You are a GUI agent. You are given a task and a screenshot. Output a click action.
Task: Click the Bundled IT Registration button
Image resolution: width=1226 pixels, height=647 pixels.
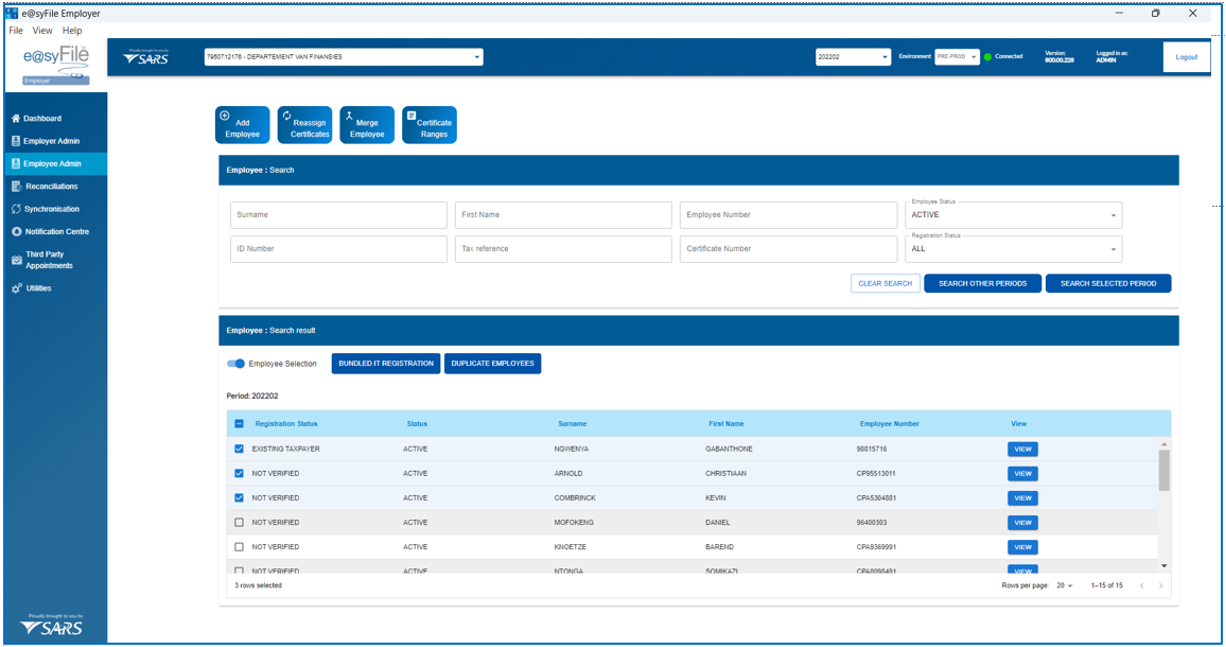pyautogui.click(x=386, y=364)
